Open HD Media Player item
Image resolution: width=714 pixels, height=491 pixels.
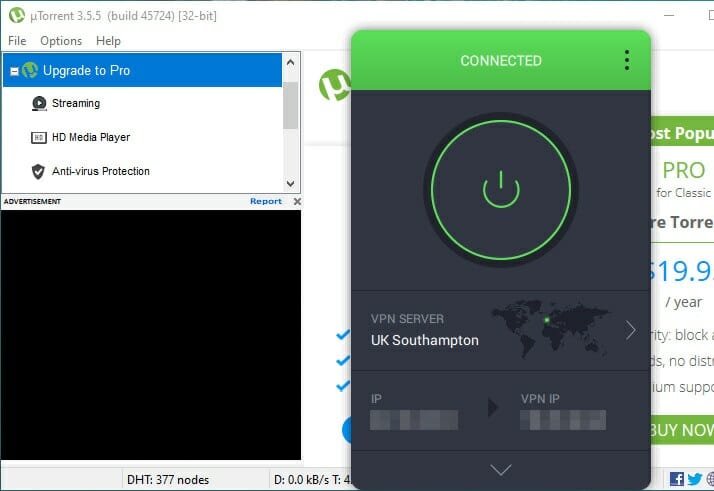tap(91, 137)
